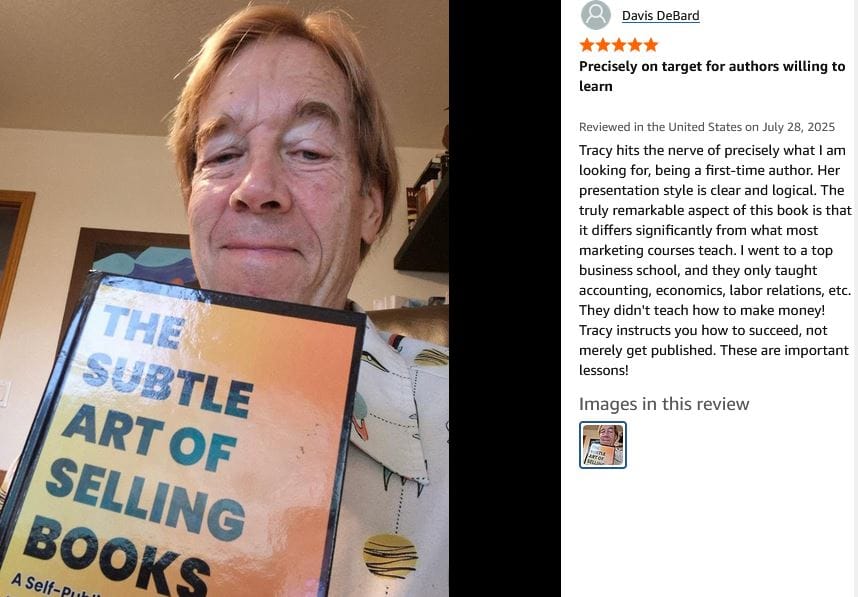Click the yellow striped circle on the shirt
858x597 pixels.
click(390, 556)
